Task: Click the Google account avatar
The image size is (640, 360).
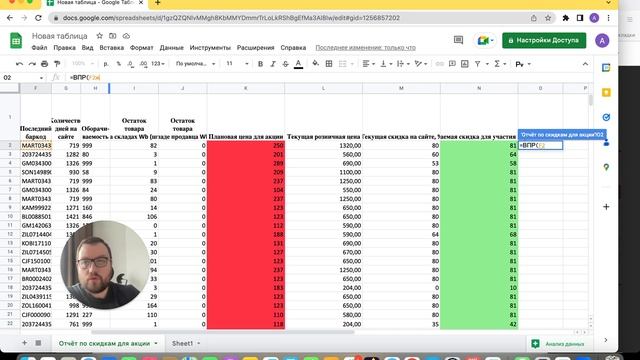Action: (602, 40)
